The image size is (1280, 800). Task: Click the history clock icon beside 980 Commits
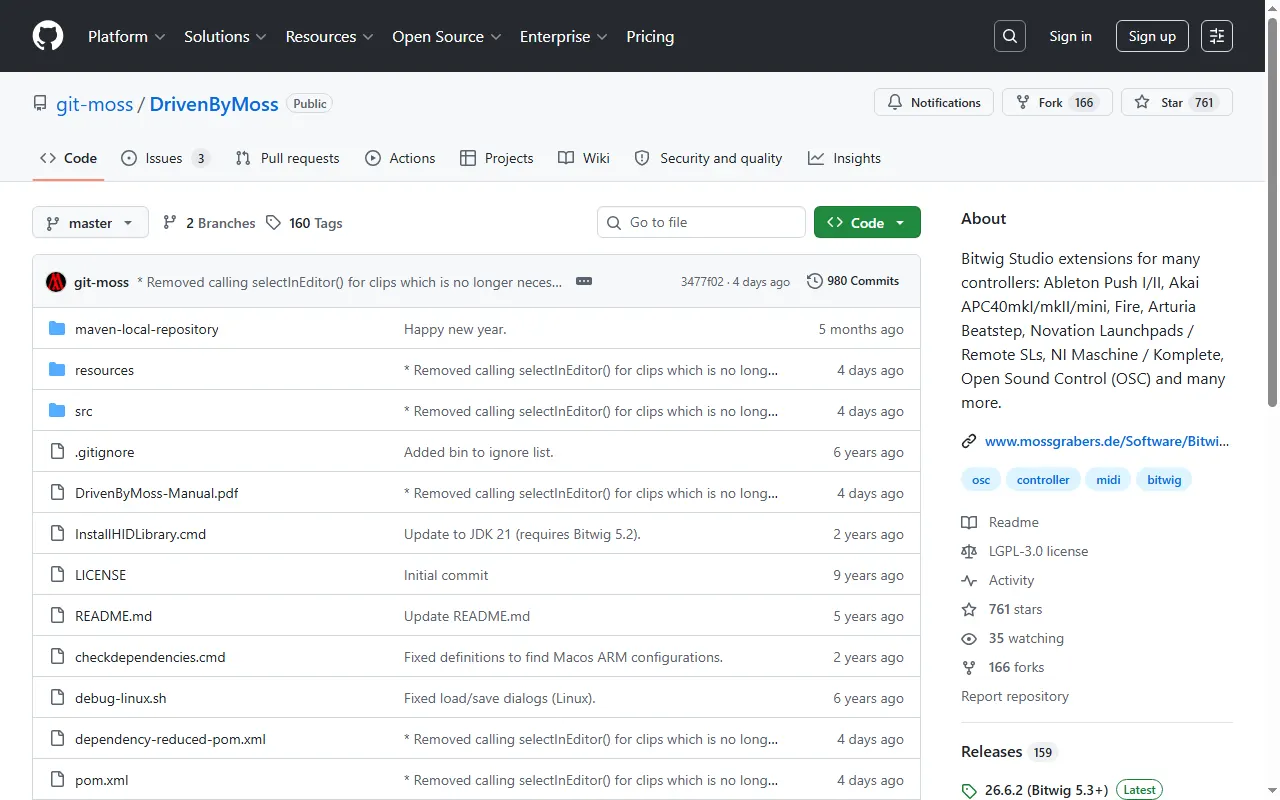point(815,281)
